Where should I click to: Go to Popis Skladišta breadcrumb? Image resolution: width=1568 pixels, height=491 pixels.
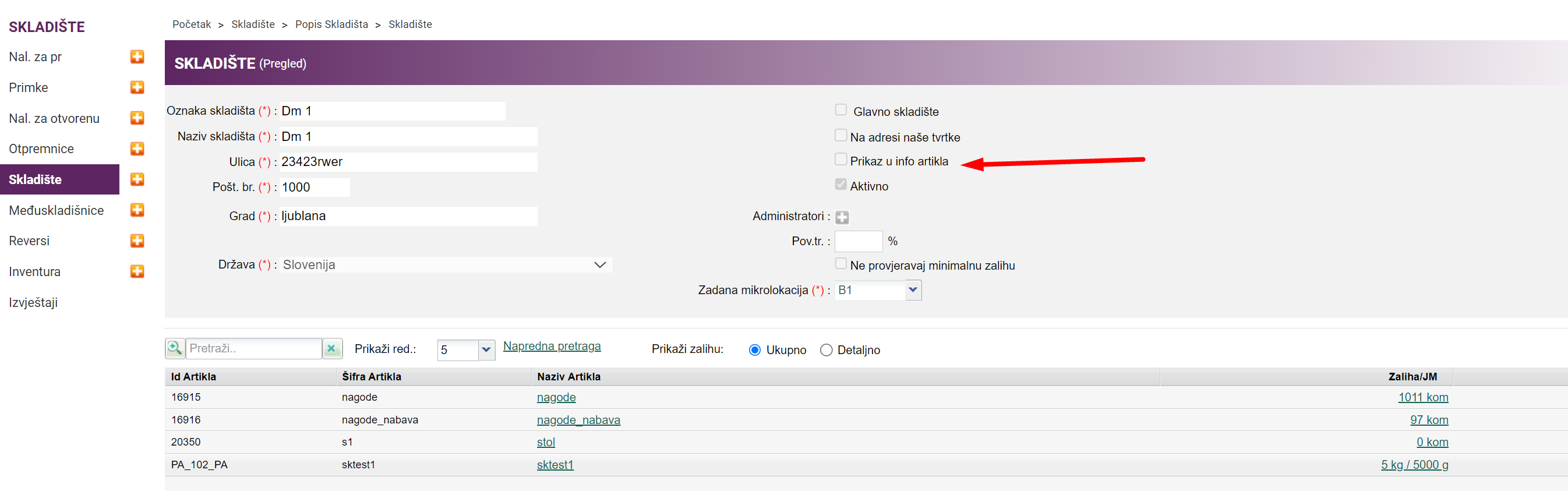point(332,24)
